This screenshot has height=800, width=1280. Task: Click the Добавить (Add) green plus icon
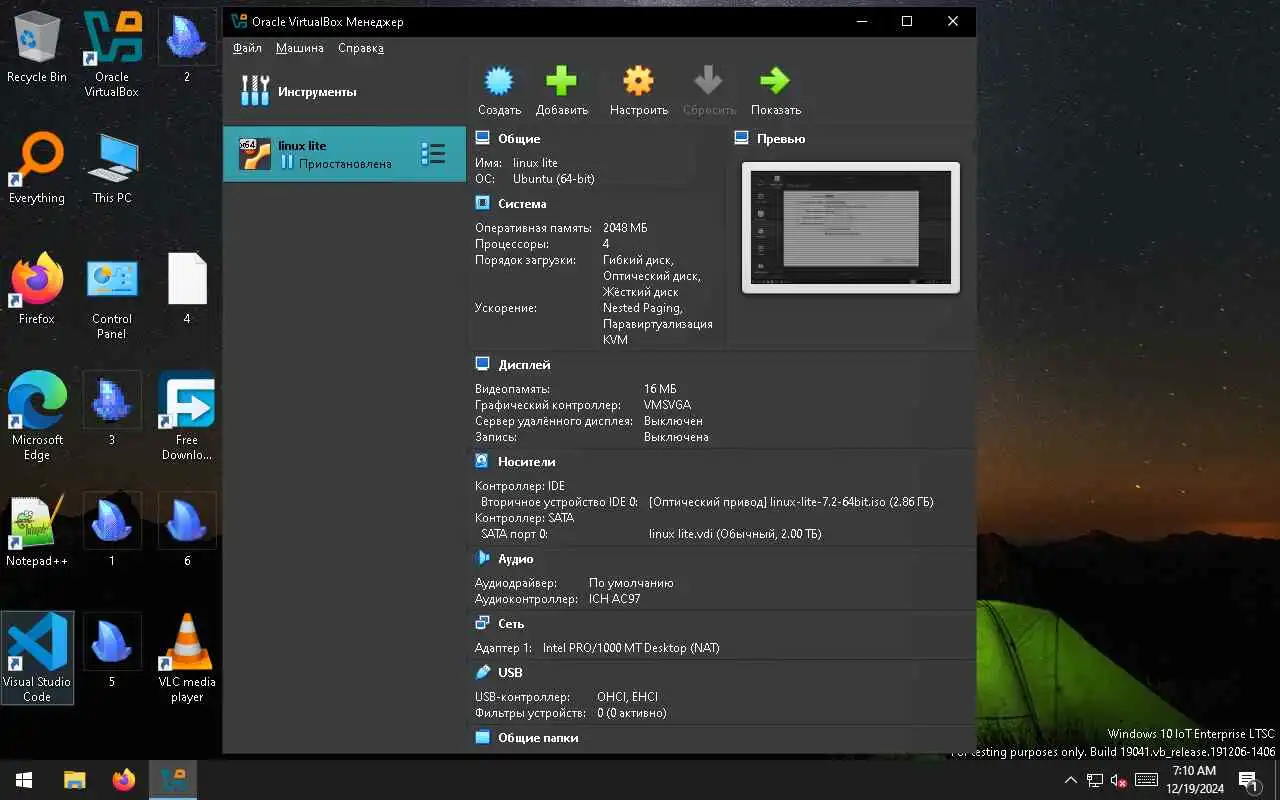[561, 81]
